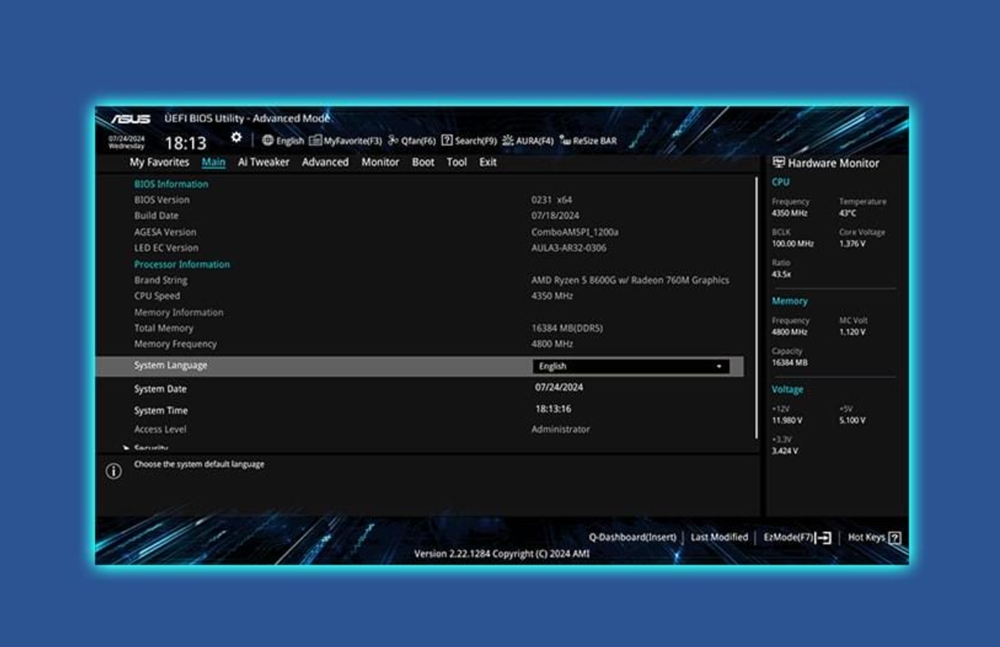Switch to the My Favorites tab

coord(159,162)
